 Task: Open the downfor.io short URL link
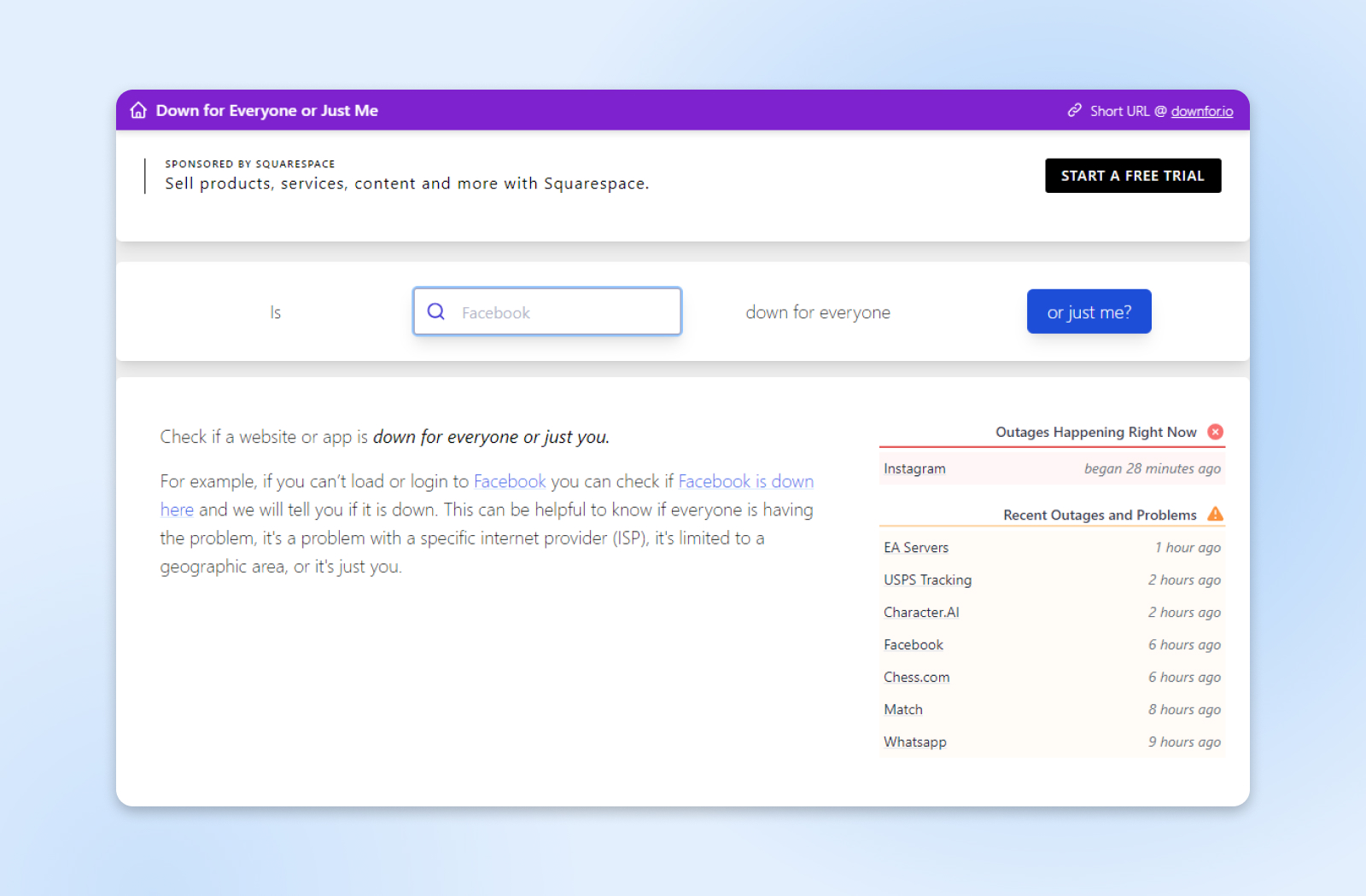(1201, 112)
